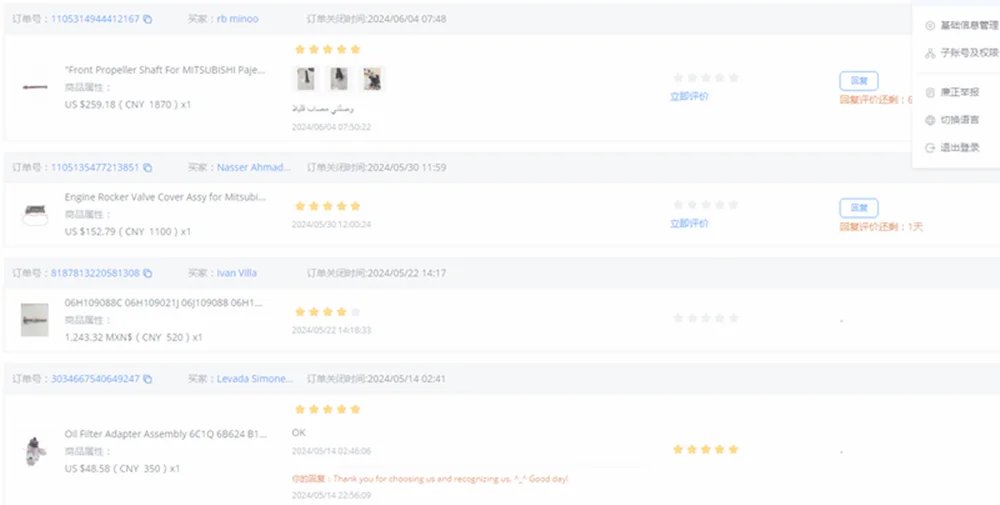Screen dimensions: 1000x505
Task: Copy order number 1105314944412167 using copy icon
Action: pos(148,19)
